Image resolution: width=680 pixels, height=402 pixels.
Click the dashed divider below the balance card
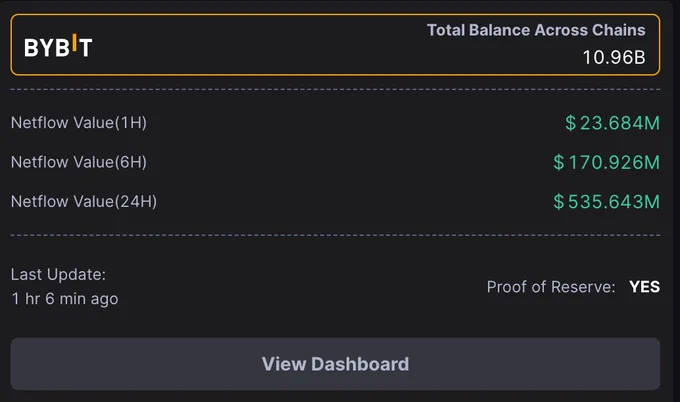click(x=335, y=90)
